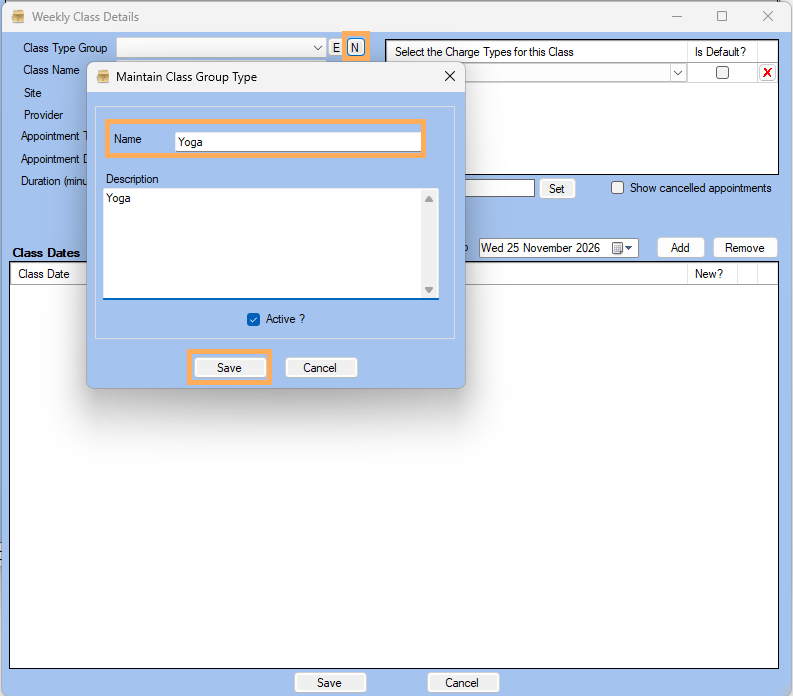Expand the Class Type Group dropdown
793x696 pixels.
pos(317,48)
